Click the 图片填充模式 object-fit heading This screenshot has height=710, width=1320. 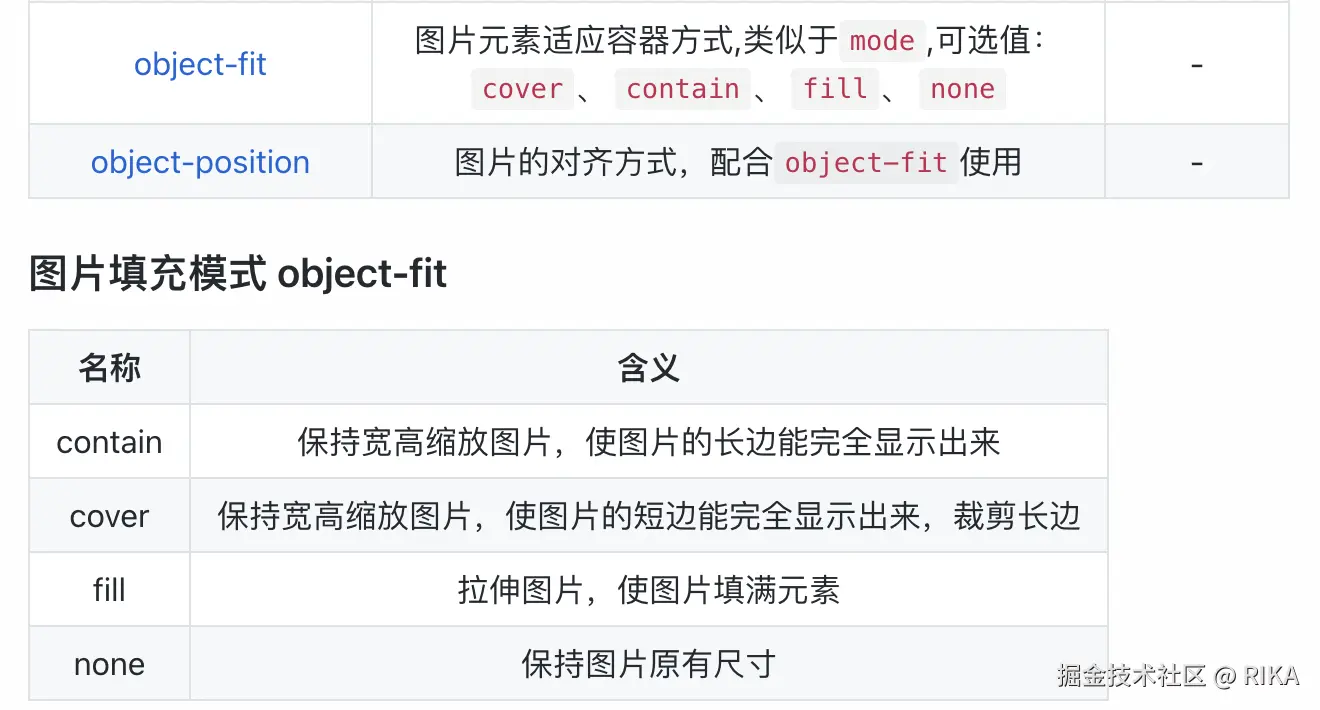click(x=238, y=273)
